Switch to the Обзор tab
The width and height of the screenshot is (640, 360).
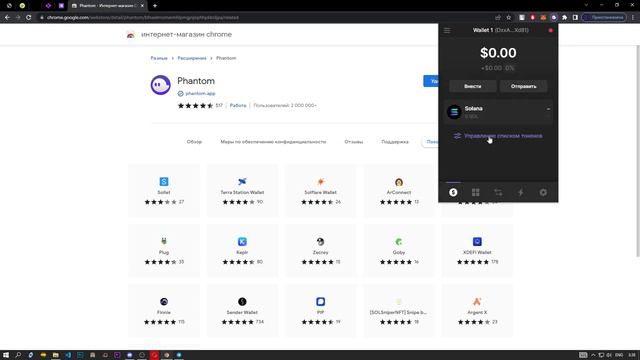pyautogui.click(x=194, y=142)
